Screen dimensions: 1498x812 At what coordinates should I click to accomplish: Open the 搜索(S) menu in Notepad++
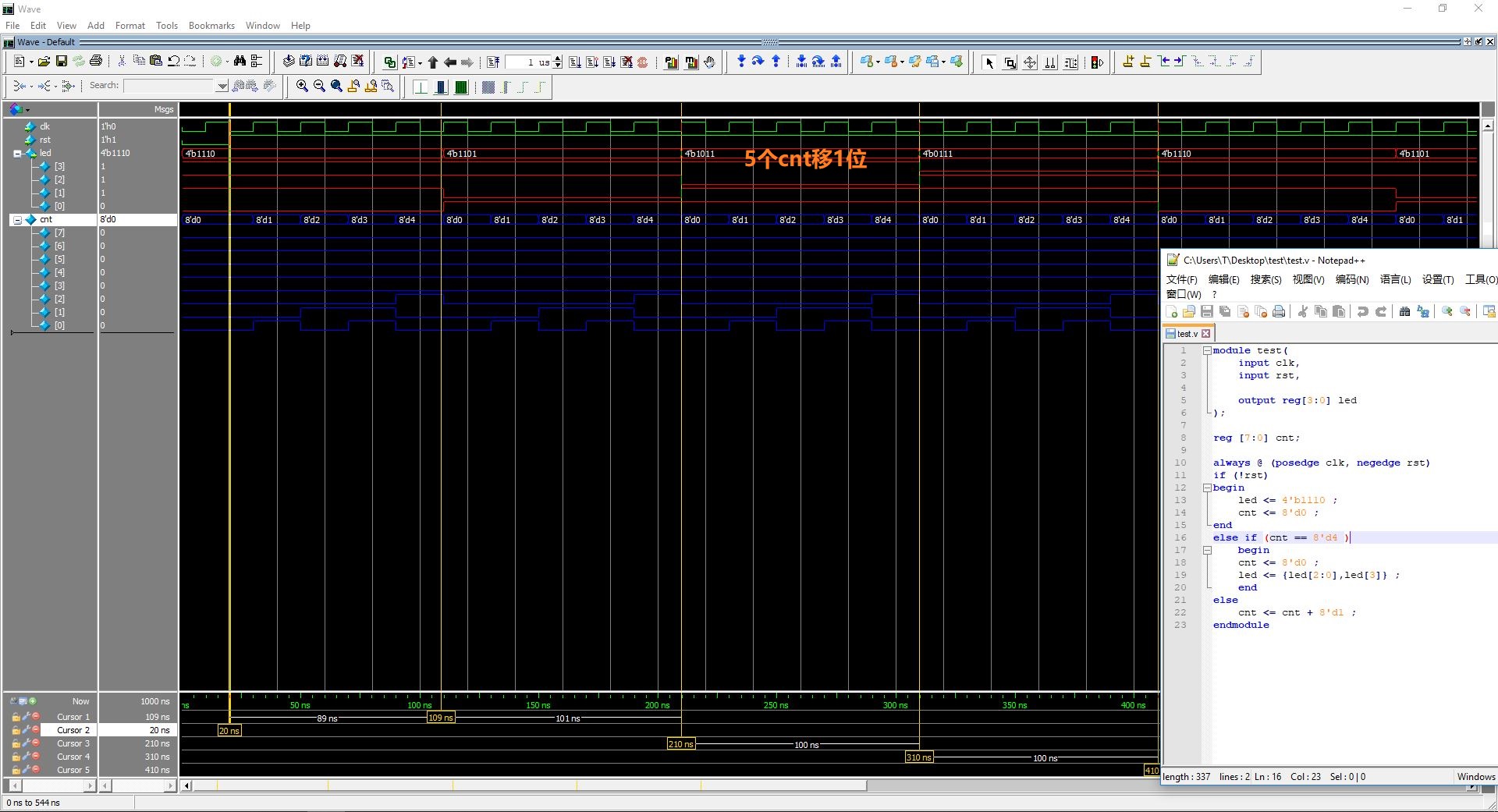tap(1265, 279)
